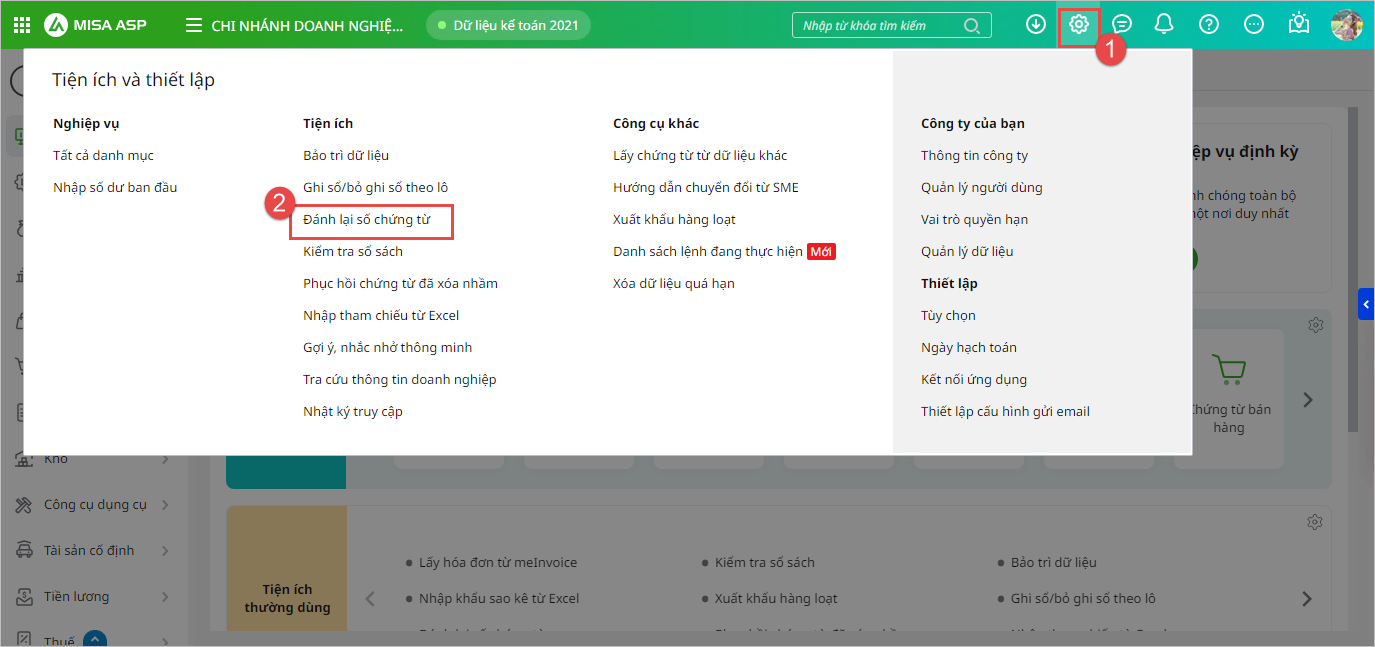Click the Kho warehouse sidebar icon

click(24, 460)
